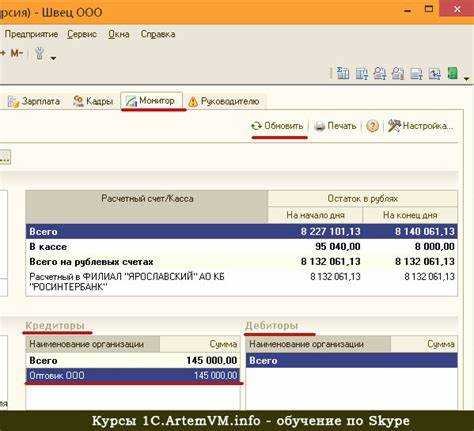This screenshot has width=474, height=431.
Task: Click the tools icon beside M- button
Action: click(40, 53)
